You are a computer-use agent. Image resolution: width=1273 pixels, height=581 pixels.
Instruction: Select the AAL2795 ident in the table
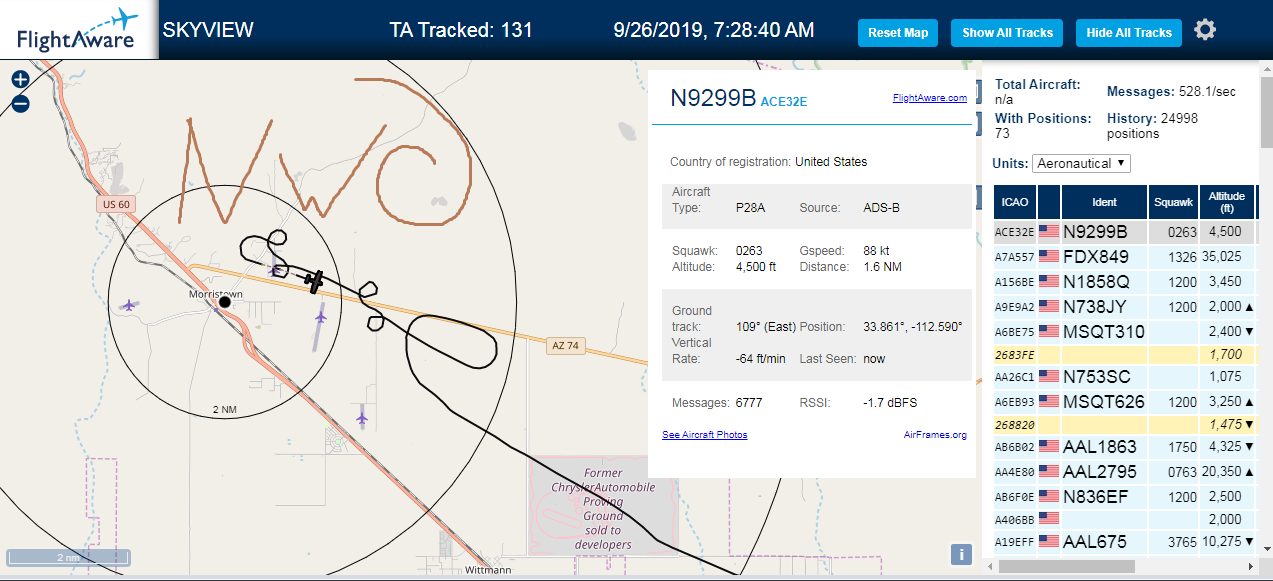coord(1101,472)
